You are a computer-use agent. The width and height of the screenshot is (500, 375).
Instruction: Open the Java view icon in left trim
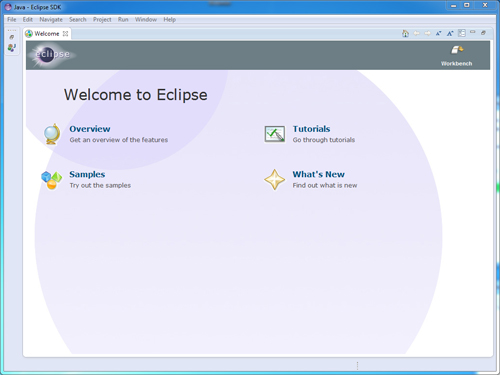point(12,48)
